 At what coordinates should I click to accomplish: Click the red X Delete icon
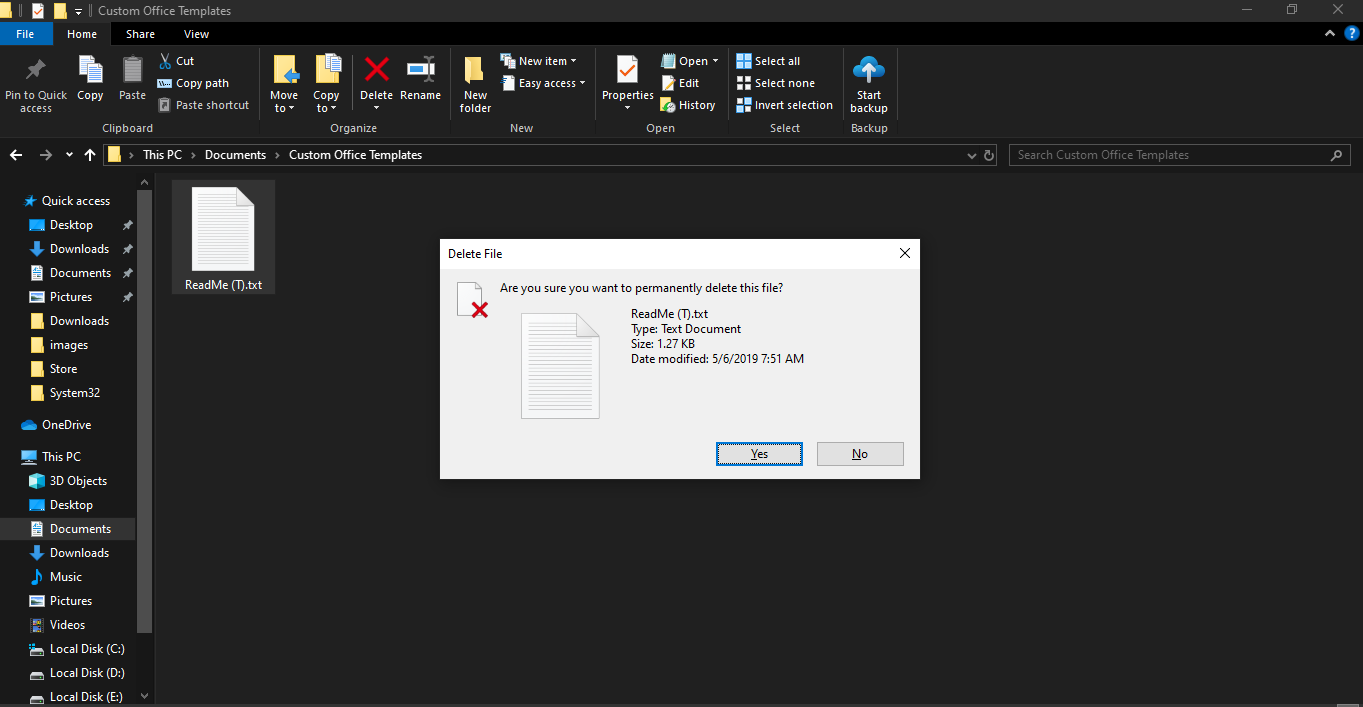click(376, 70)
